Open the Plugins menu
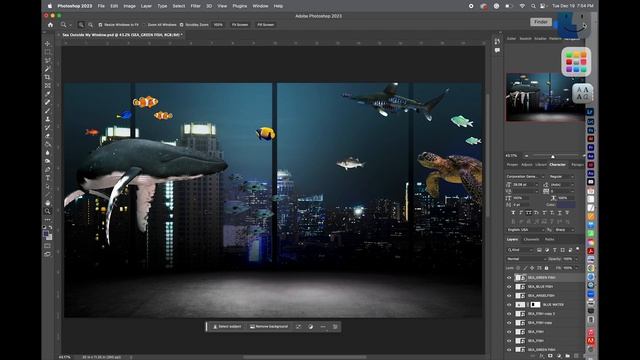This screenshot has width=640, height=360. [240, 6]
